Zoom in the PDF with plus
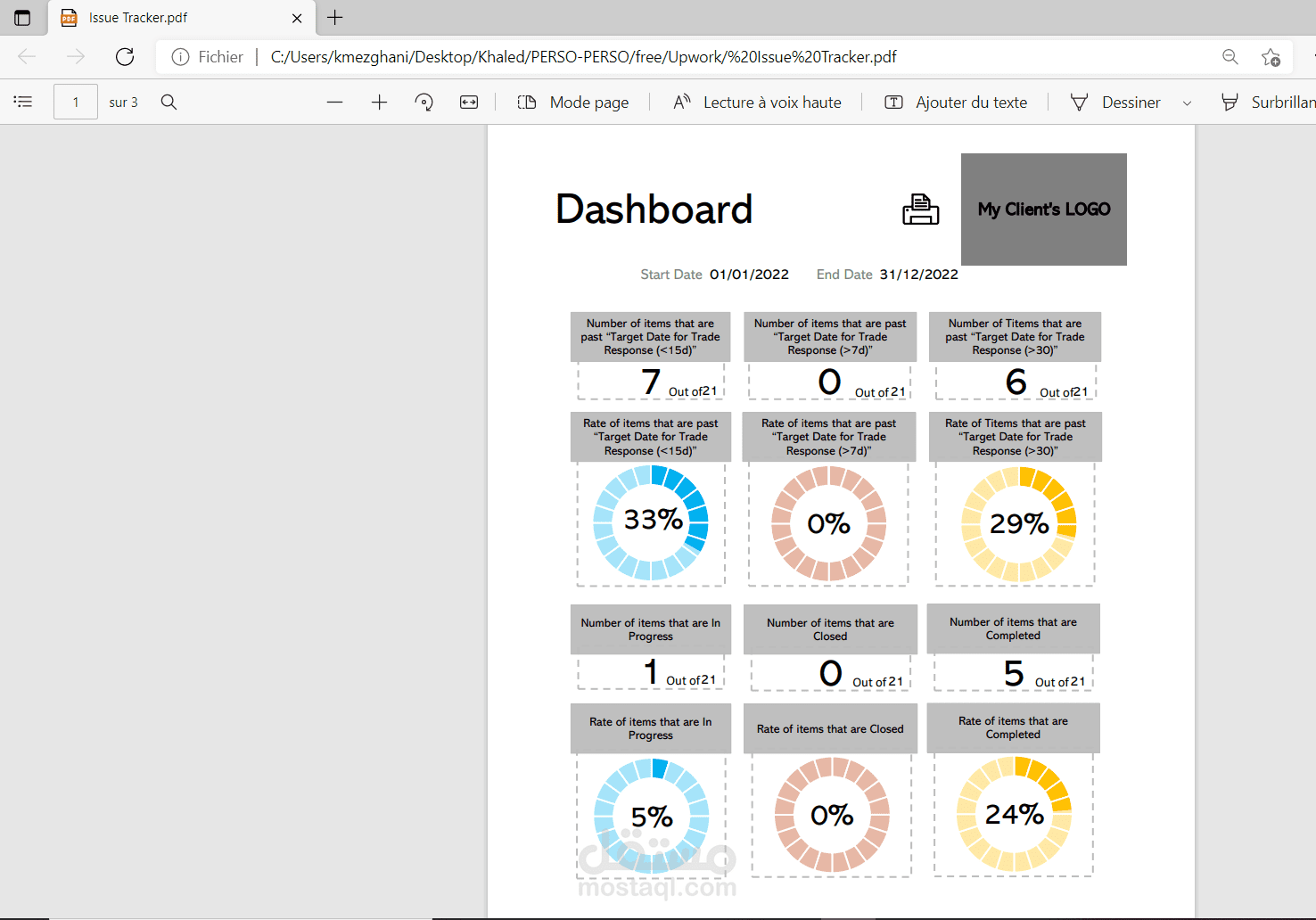 coord(379,103)
